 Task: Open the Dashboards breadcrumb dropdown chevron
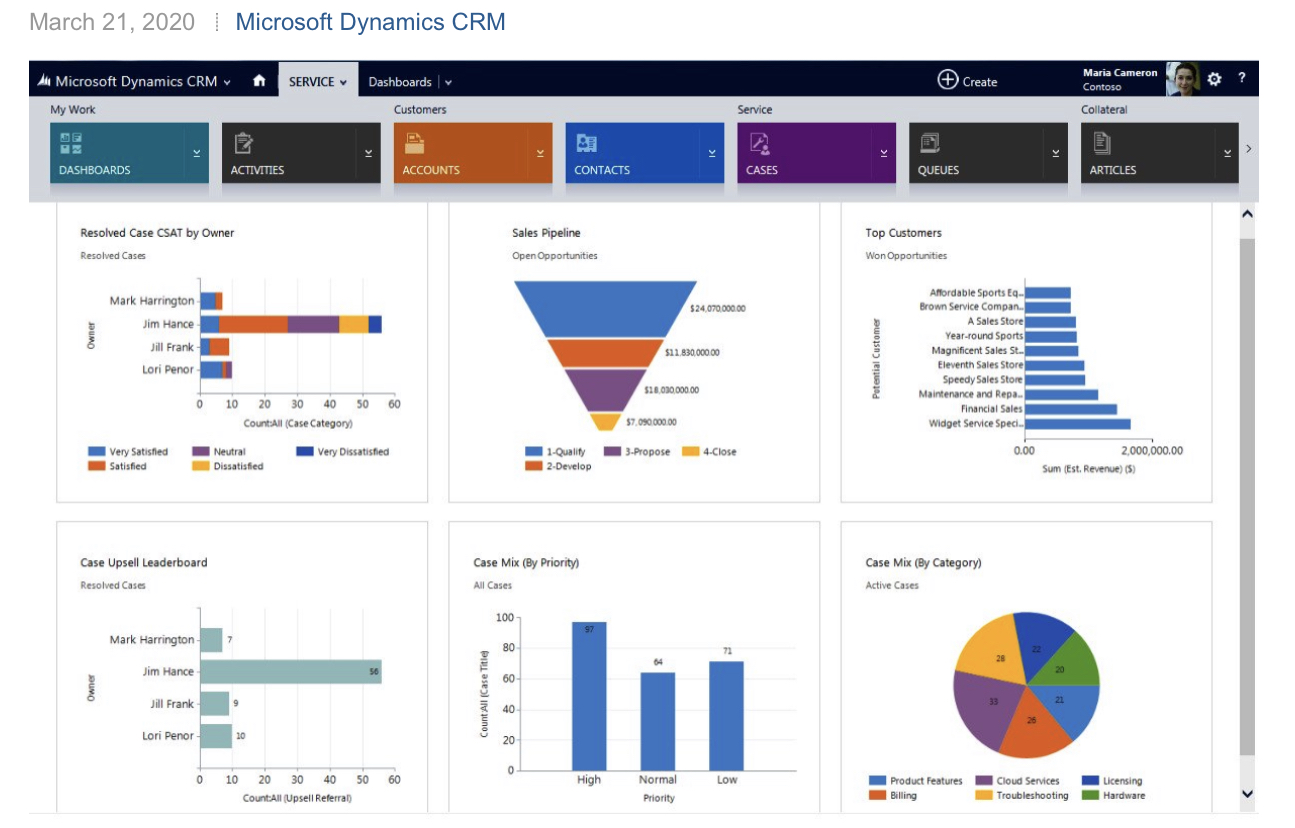point(449,82)
